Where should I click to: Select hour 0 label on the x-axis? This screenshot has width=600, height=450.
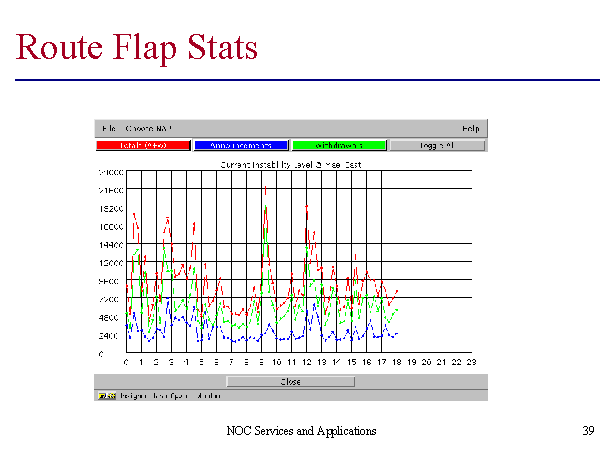pos(126,362)
